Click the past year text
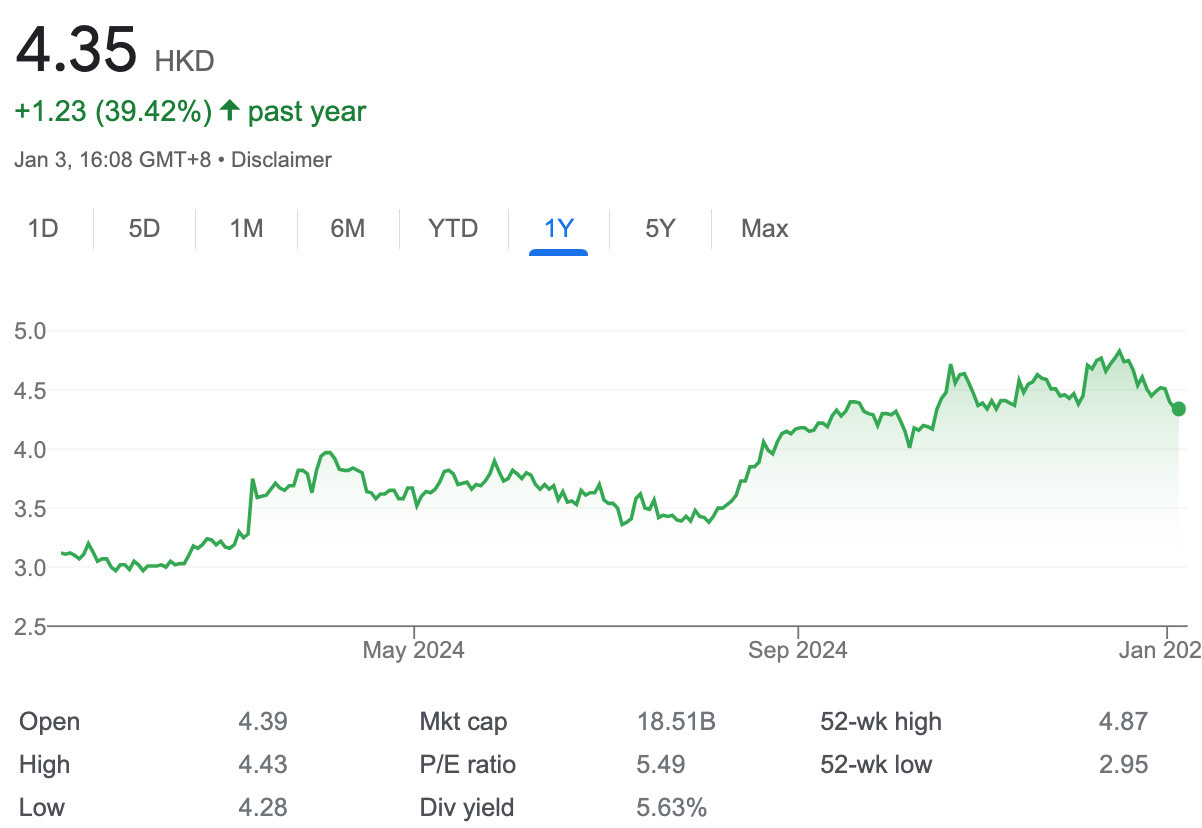The width and height of the screenshot is (1202, 828). tap(307, 111)
